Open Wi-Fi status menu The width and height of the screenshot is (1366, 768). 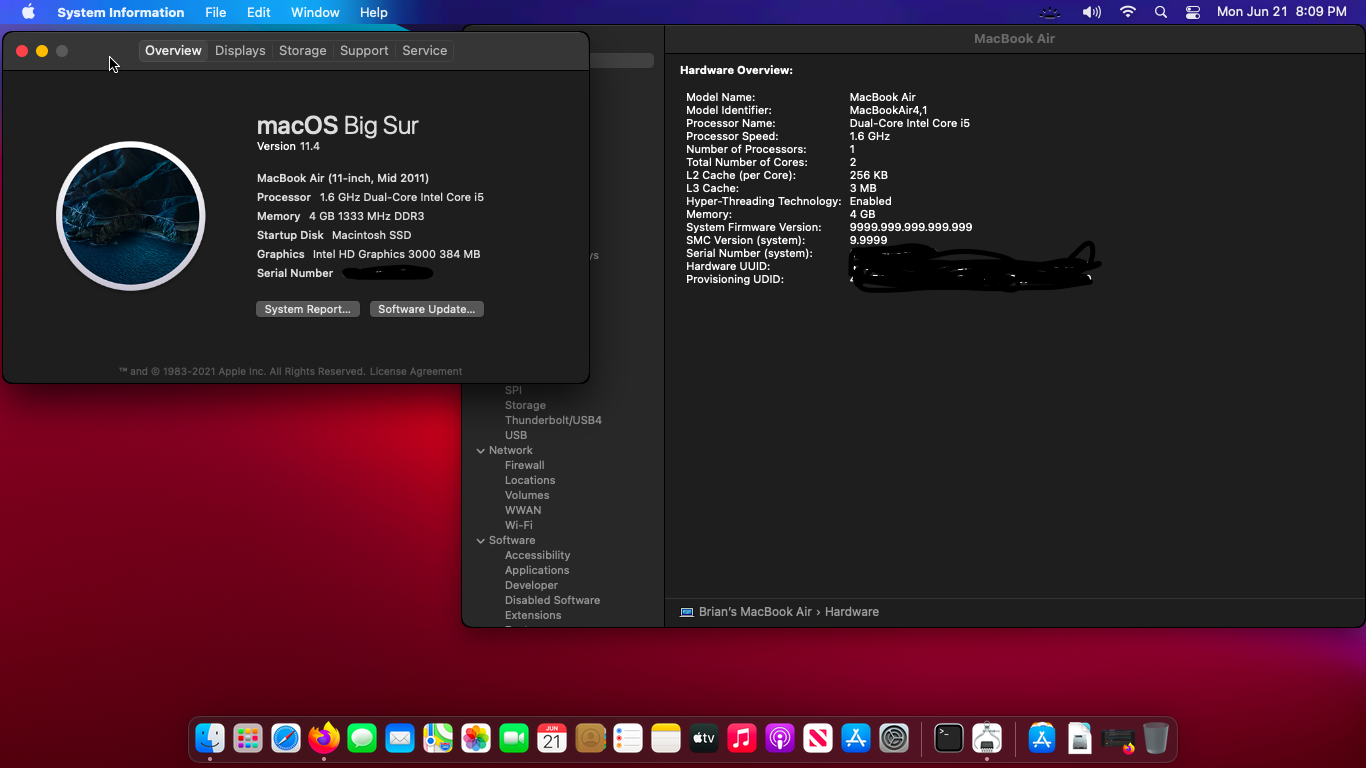tap(1128, 12)
